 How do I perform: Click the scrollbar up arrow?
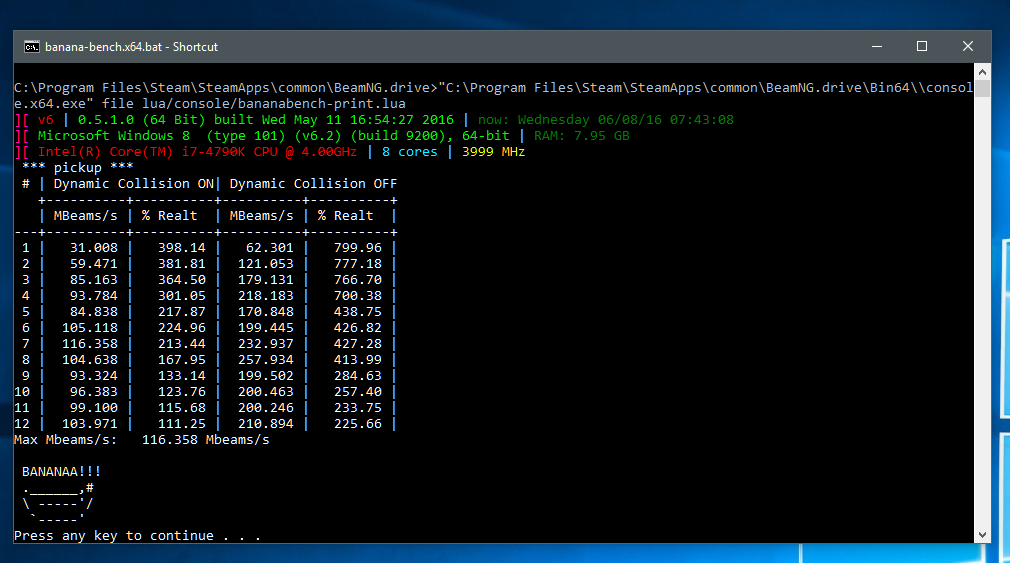(x=982, y=72)
